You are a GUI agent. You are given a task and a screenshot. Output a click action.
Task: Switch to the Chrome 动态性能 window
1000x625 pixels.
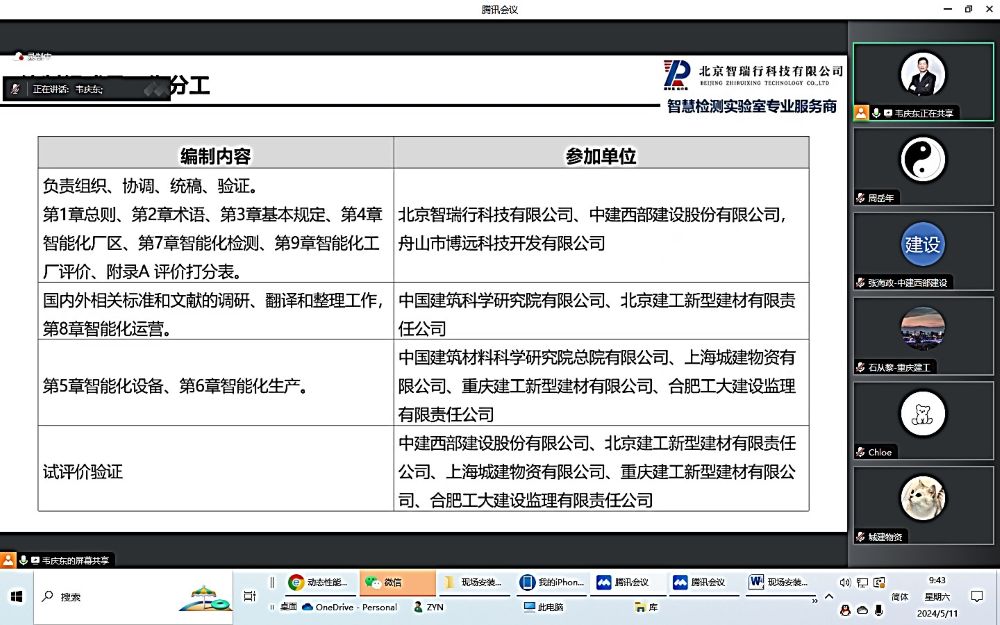pyautogui.click(x=319, y=582)
